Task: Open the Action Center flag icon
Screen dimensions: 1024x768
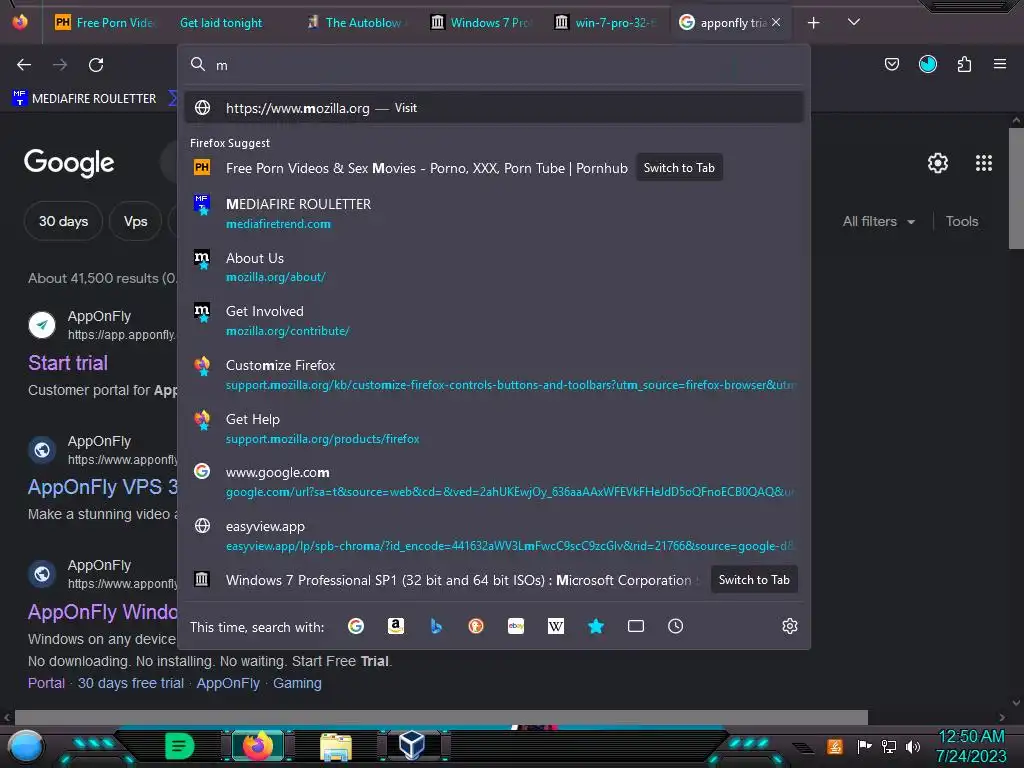Action: [x=864, y=746]
